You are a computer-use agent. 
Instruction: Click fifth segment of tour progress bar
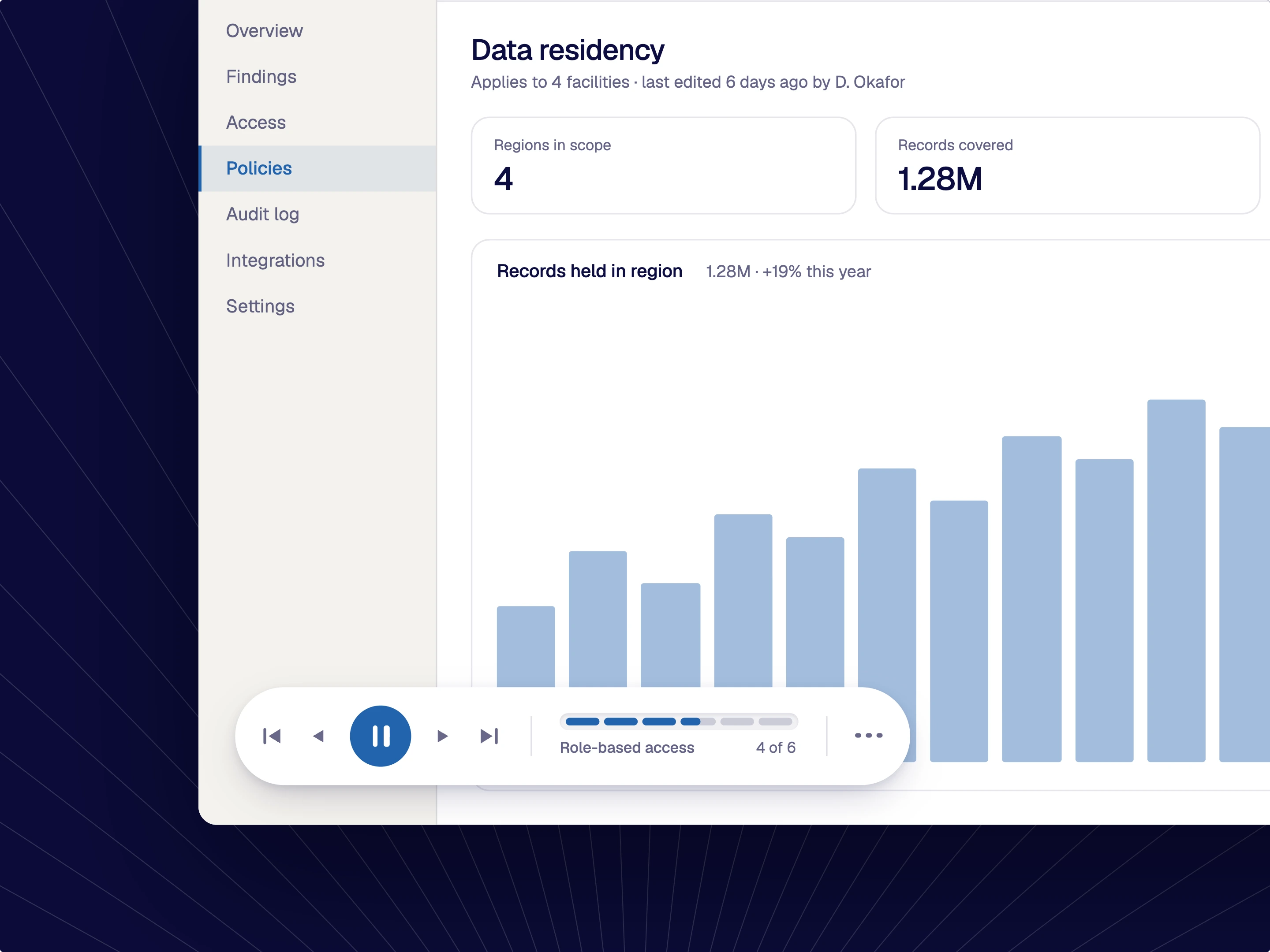(737, 721)
